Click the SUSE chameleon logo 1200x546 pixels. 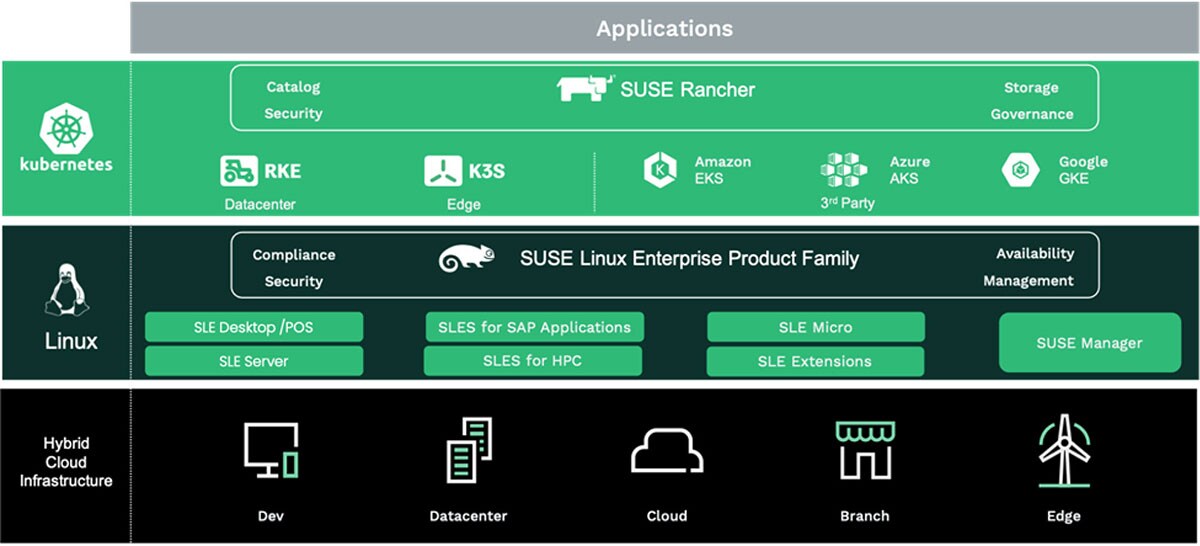(x=467, y=258)
